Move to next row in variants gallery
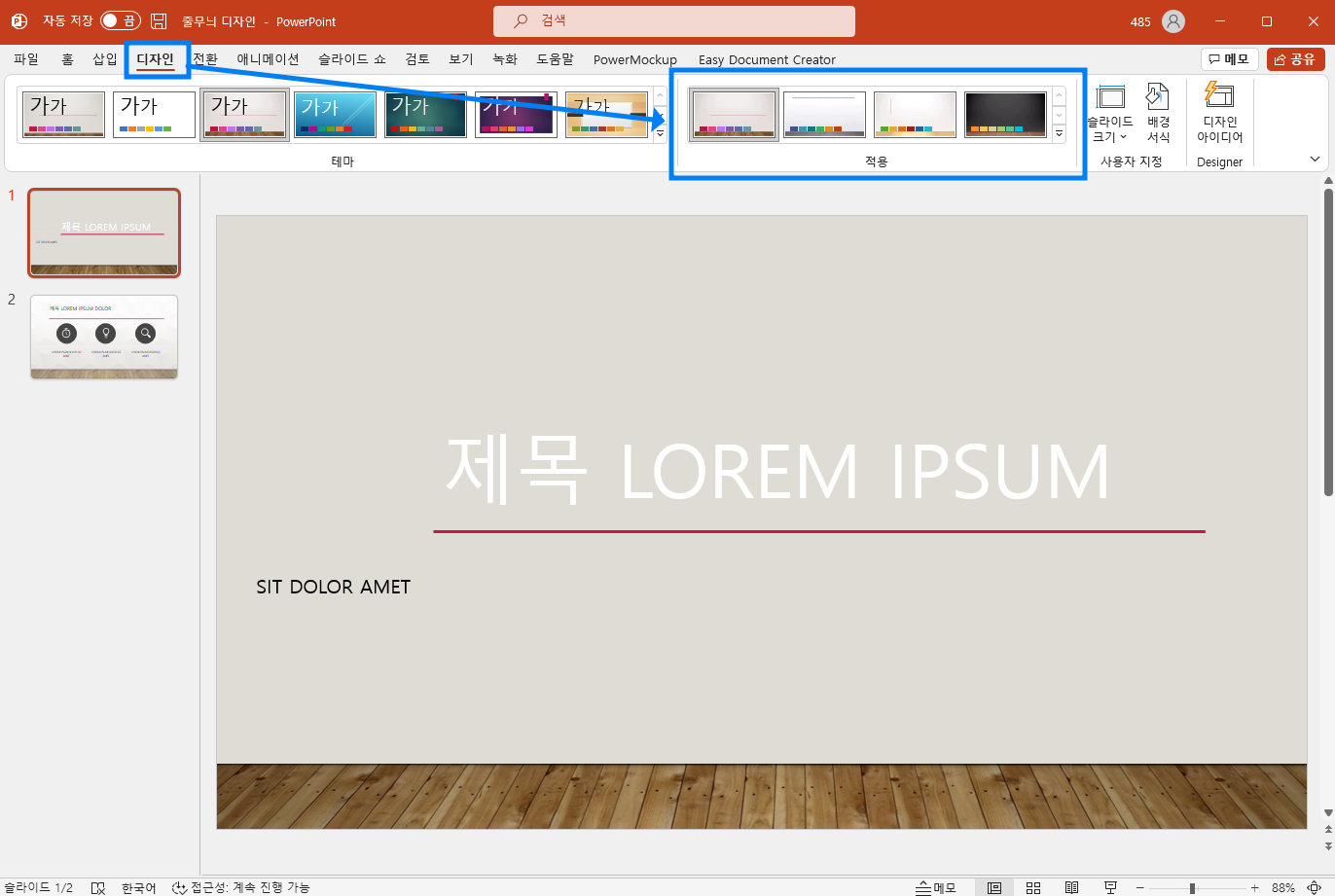 tap(1060, 115)
